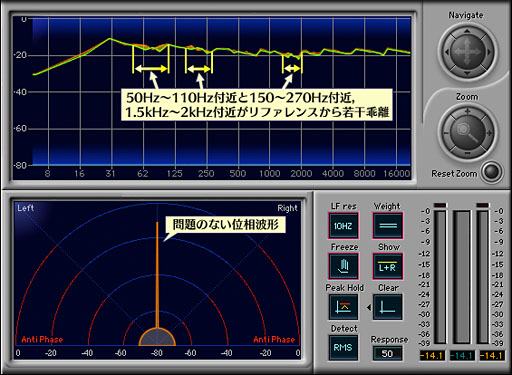The image size is (512, 375).
Task: Click the Zoom plus at the top of the dial
Action: (x=467, y=112)
